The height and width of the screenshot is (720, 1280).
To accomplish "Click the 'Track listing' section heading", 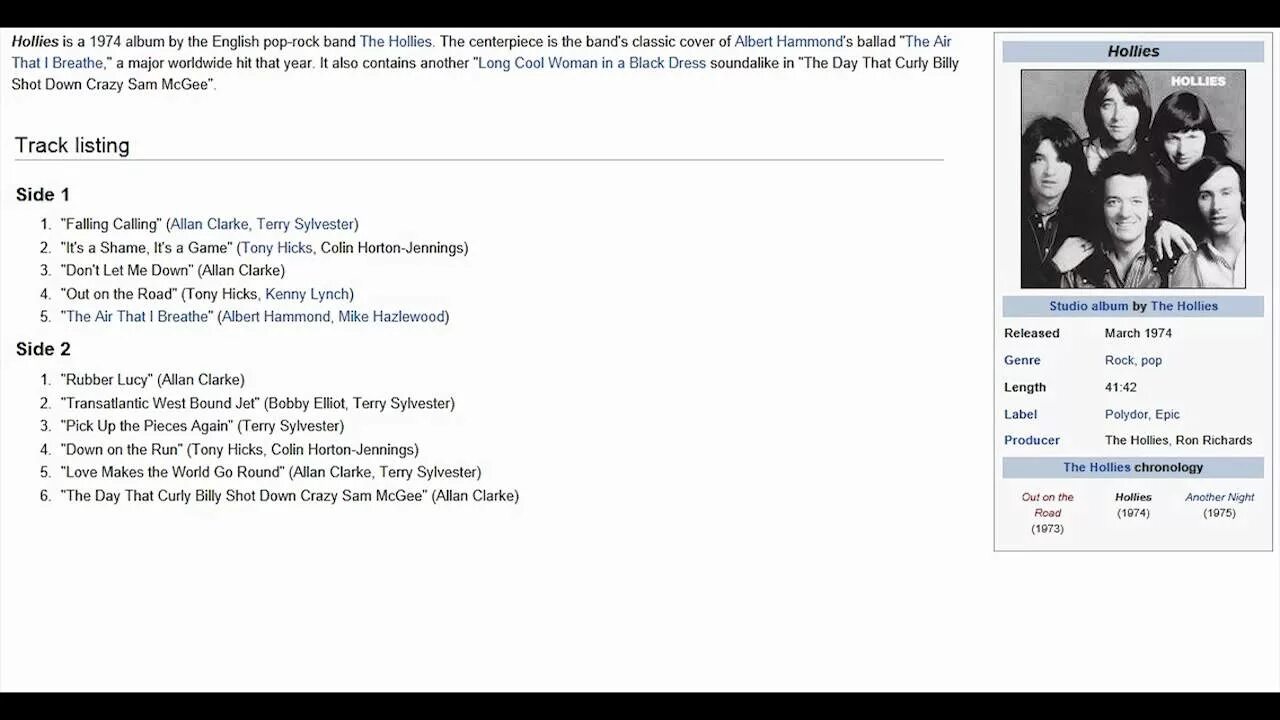I will (72, 145).
